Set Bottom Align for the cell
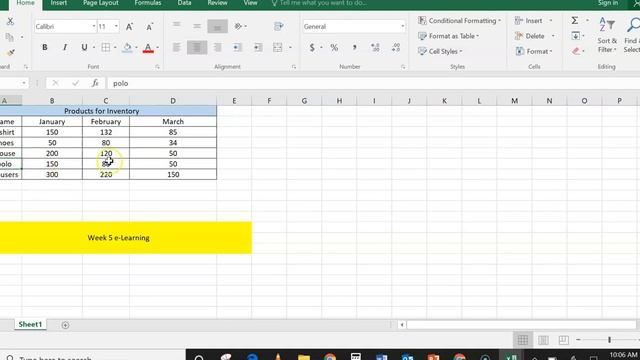 218,27
